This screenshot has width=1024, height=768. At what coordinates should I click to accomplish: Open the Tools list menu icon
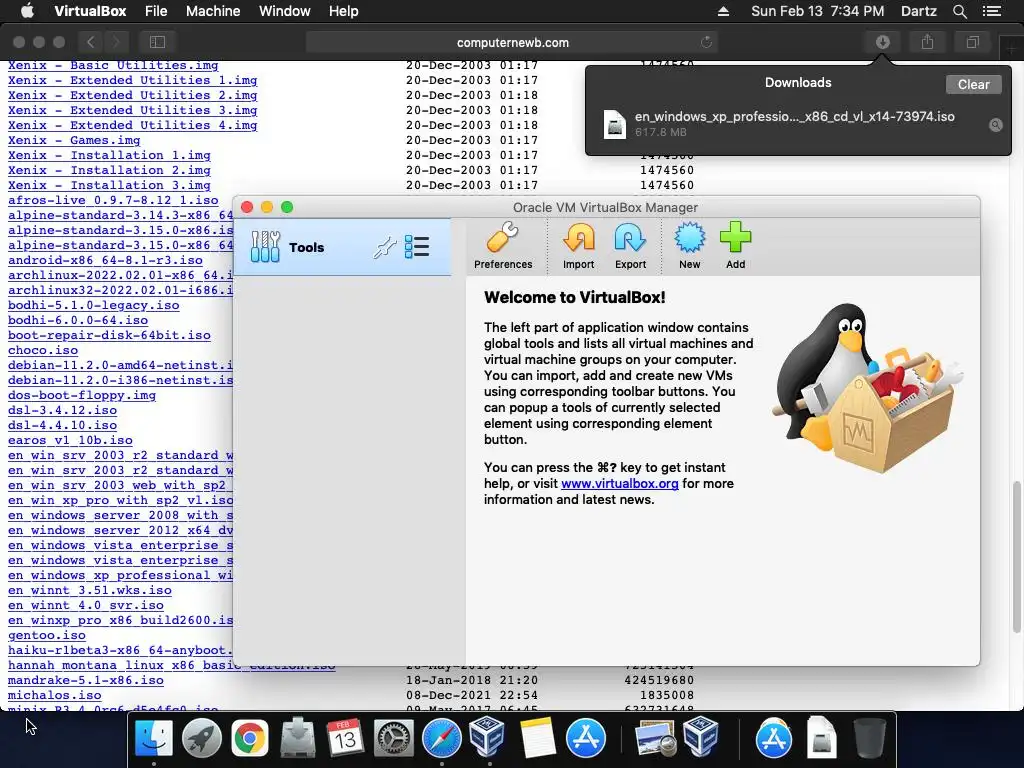coord(417,247)
